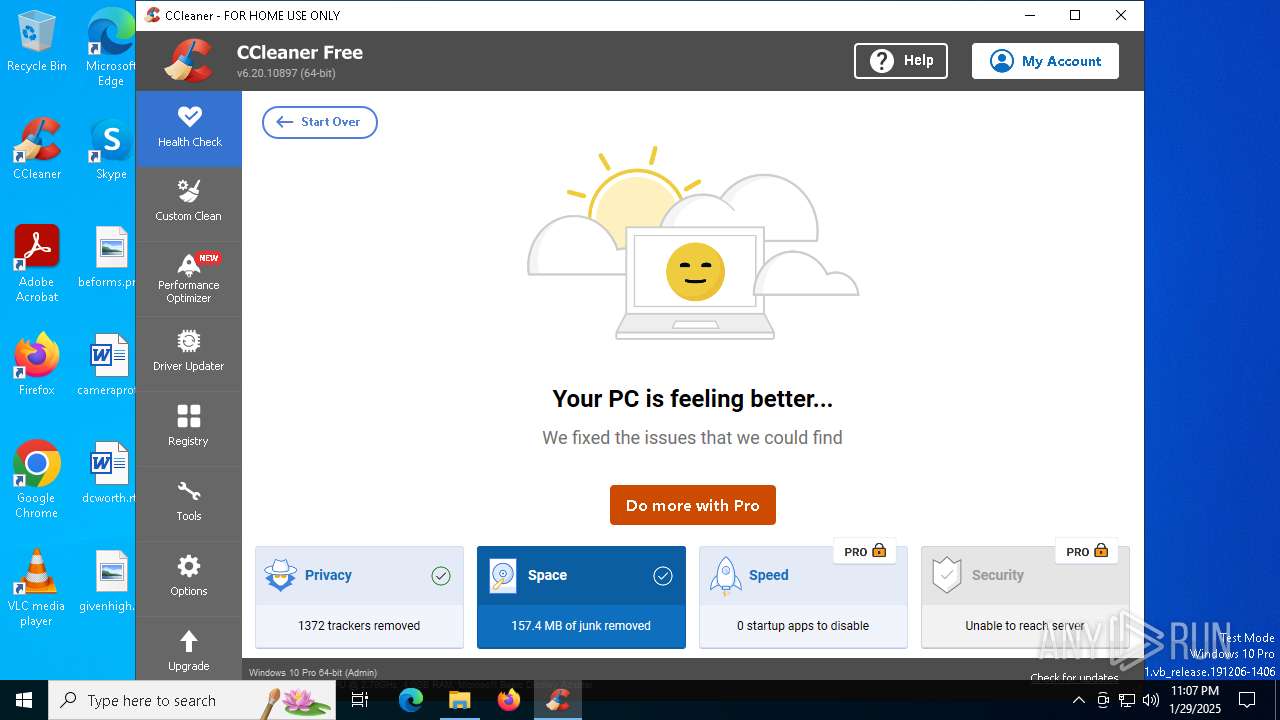Open the Tools section
1280x720 pixels.
(189, 503)
